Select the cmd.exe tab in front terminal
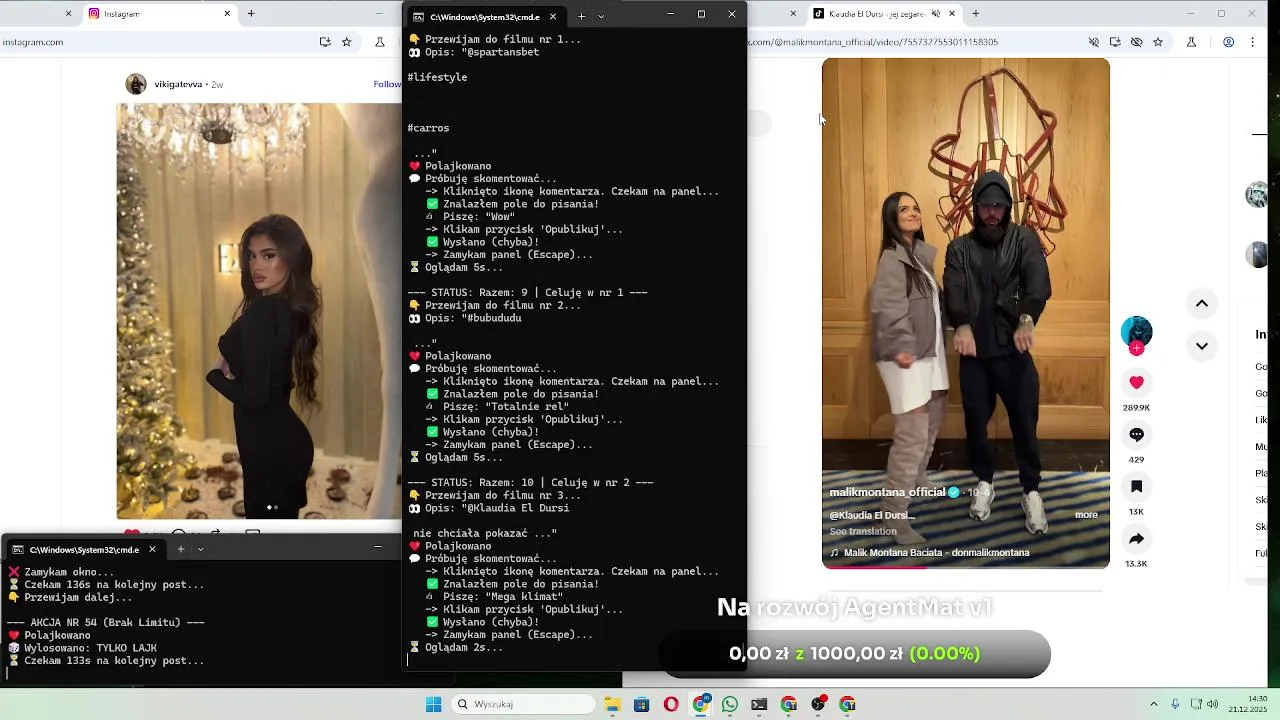 (485, 16)
